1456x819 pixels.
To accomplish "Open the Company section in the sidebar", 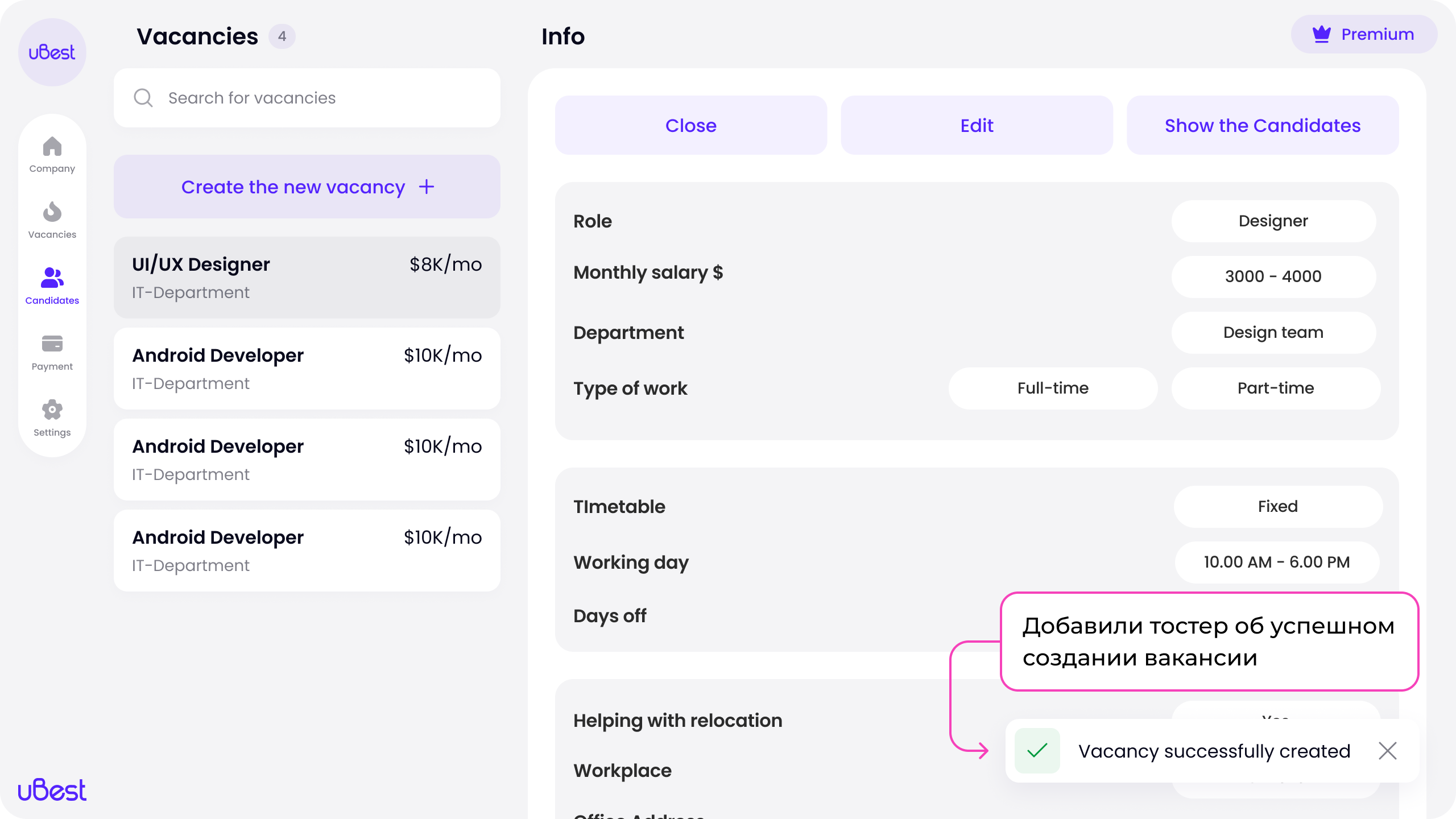I will [52, 155].
